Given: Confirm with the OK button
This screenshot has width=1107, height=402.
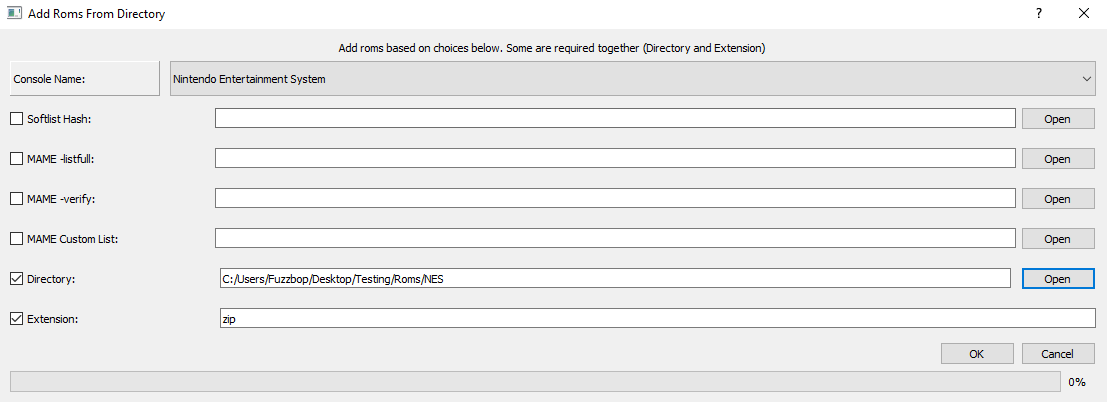Looking at the screenshot, I should (976, 354).
